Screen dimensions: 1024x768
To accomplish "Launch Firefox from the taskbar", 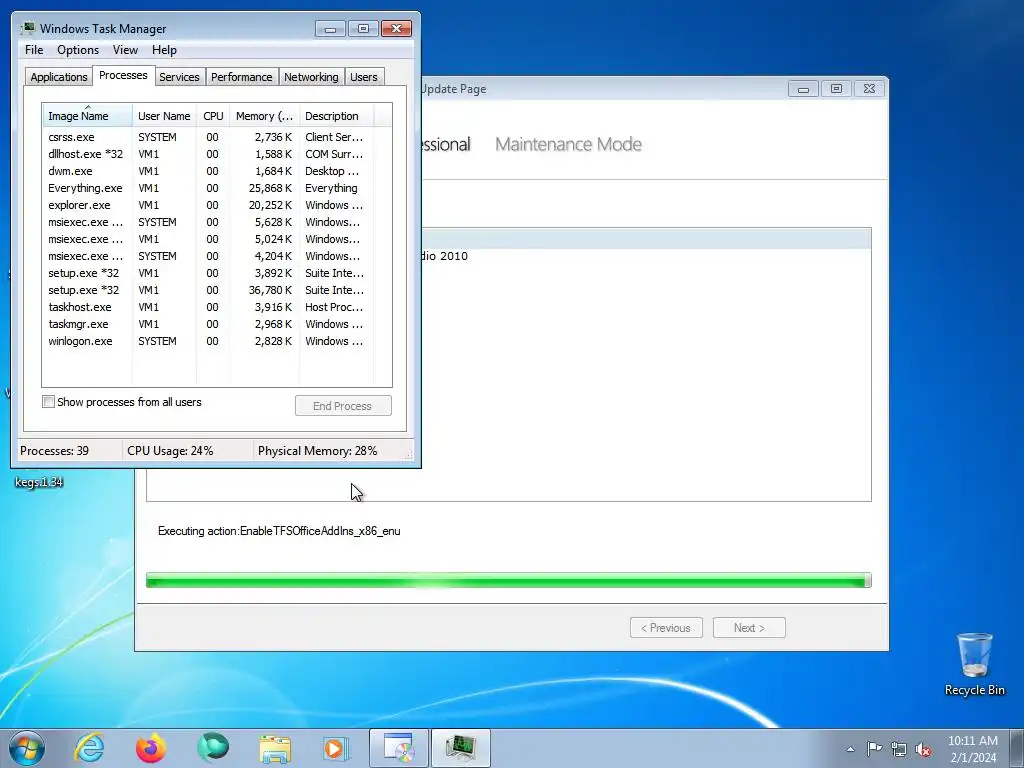I will click(151, 748).
